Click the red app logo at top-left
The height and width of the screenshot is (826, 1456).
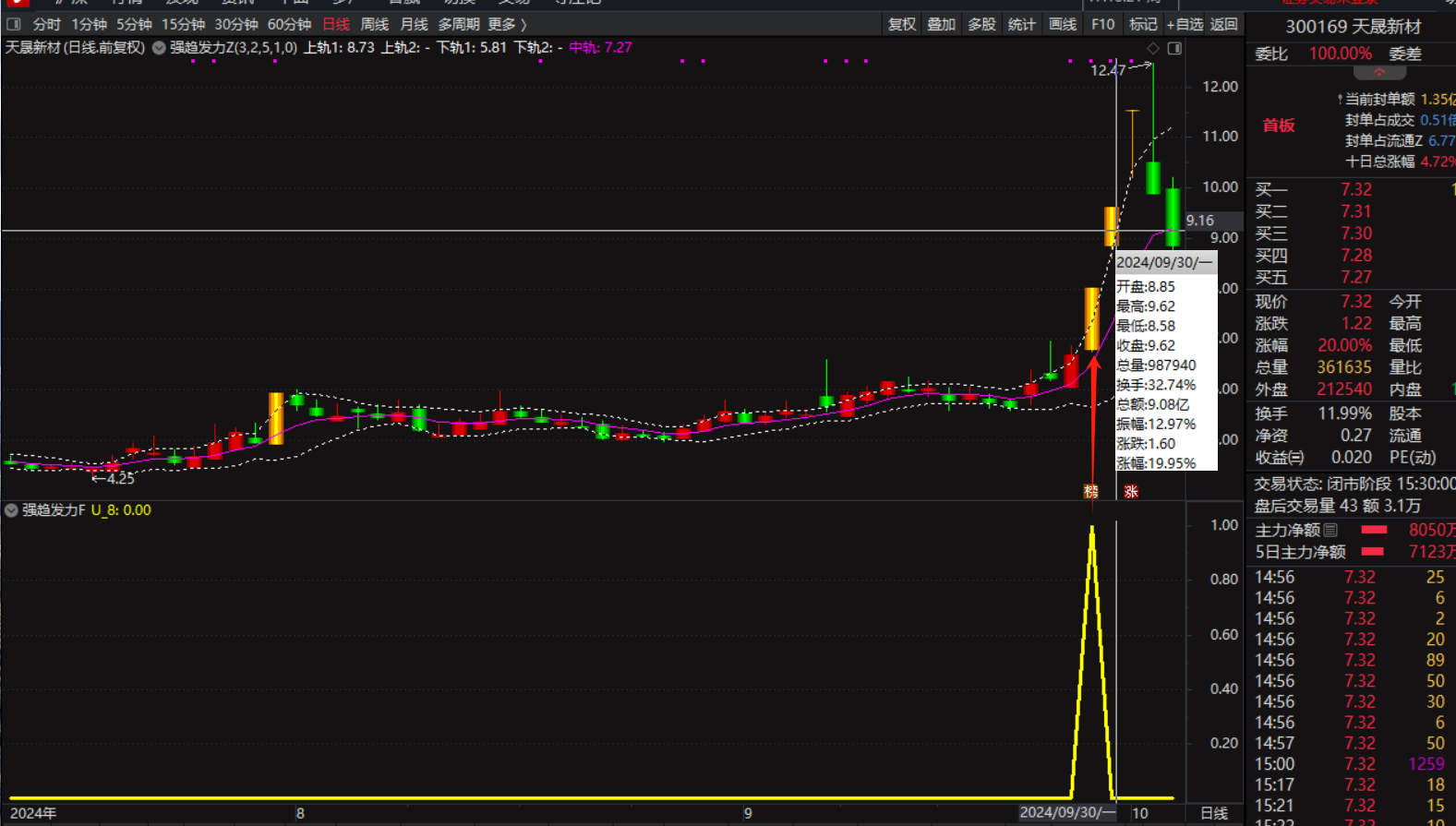[x=16, y=3]
